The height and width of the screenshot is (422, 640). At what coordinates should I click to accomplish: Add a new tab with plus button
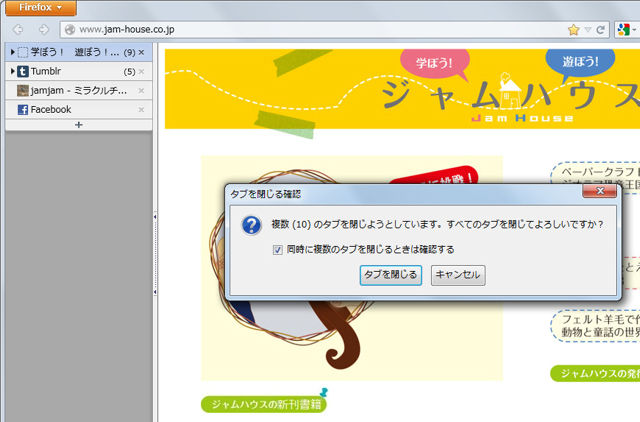(x=79, y=125)
